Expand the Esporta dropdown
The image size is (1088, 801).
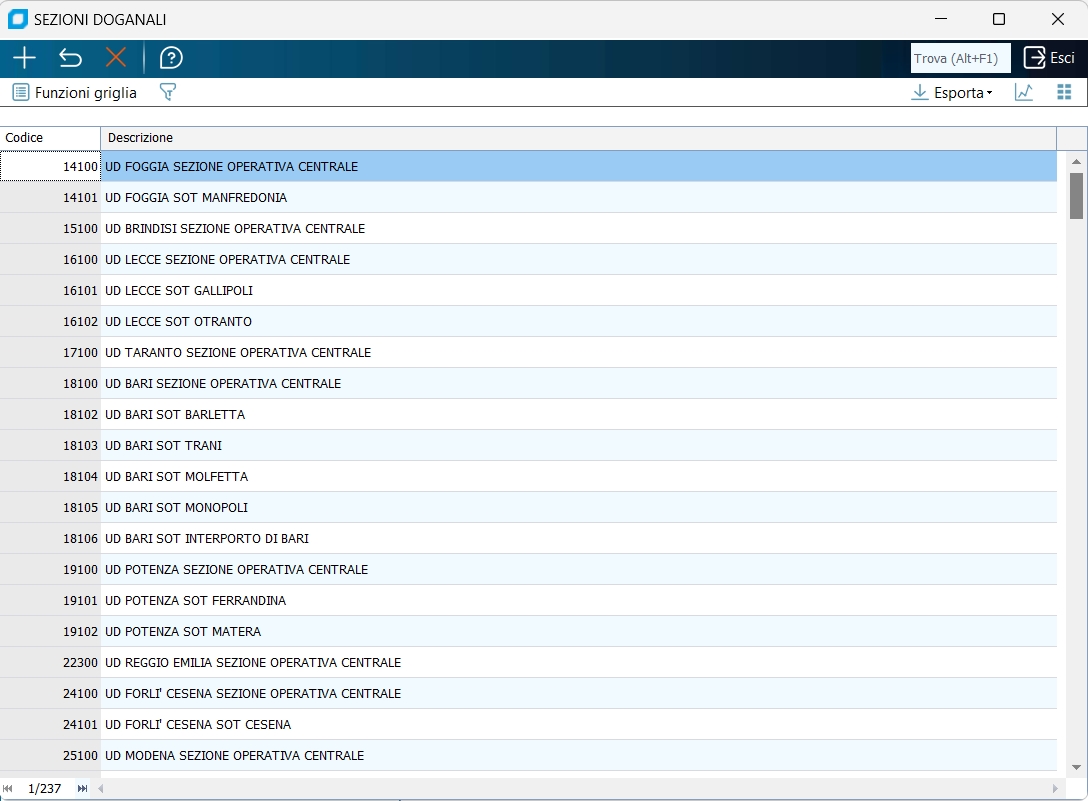[x=952, y=93]
